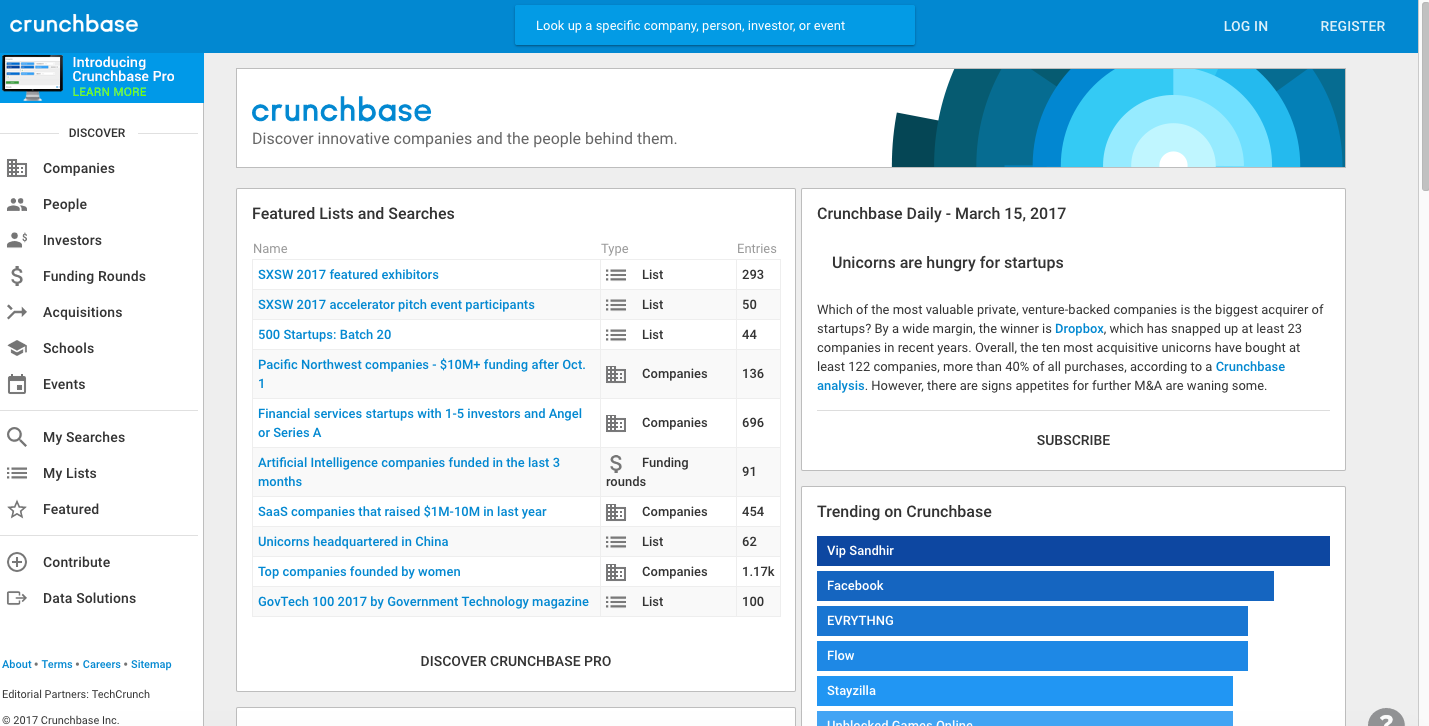
Task: Click the My Lists icon in sidebar
Action: point(17,473)
